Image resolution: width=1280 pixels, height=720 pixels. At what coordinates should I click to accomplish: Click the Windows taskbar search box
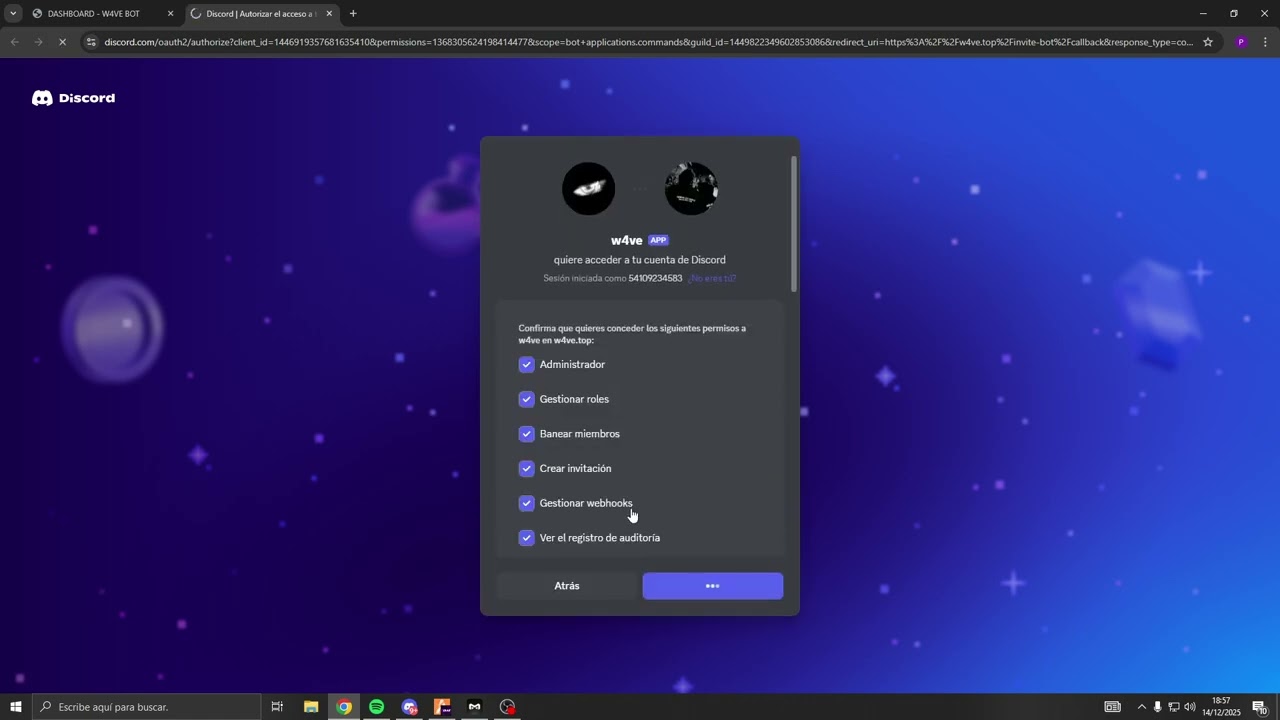pos(148,707)
